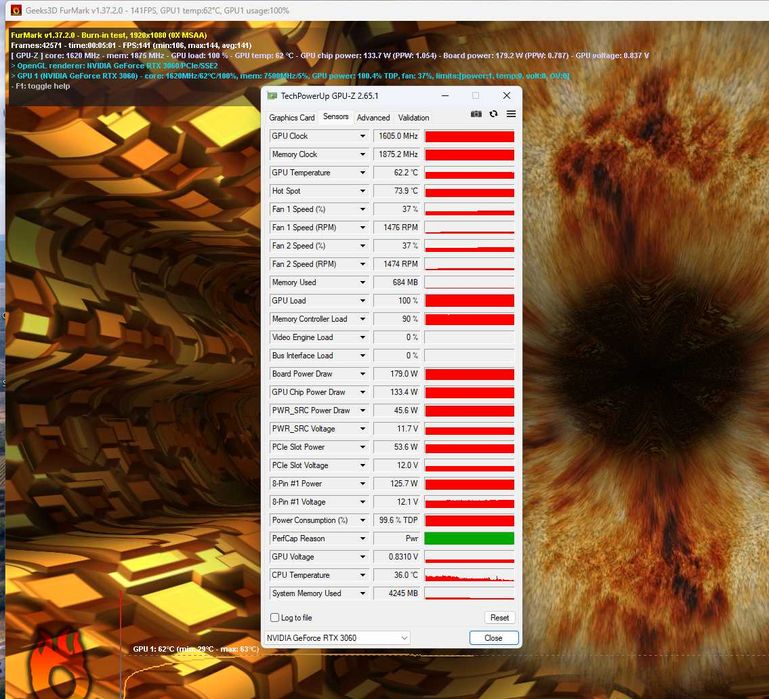Click the FurMark 'F1: toggle help' text

click(41, 86)
